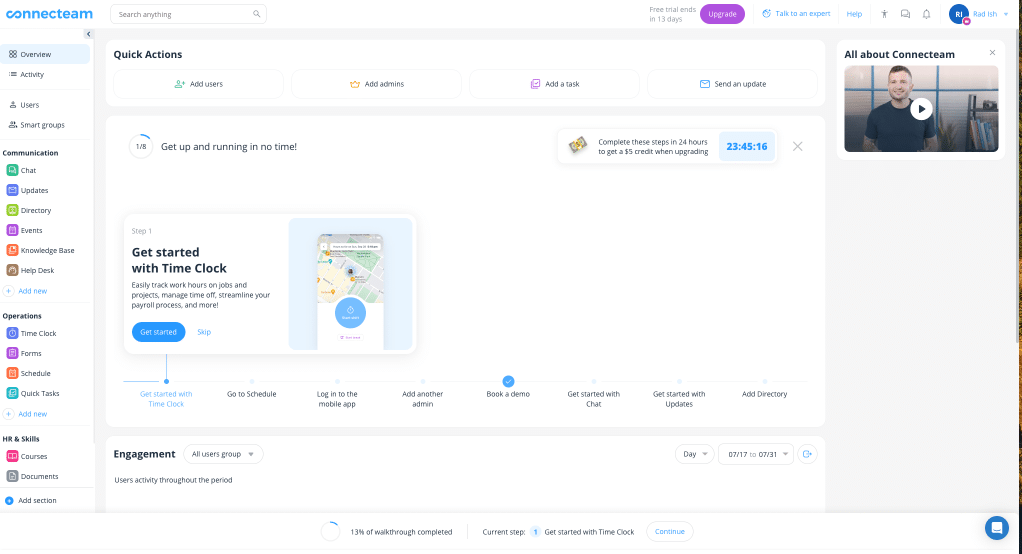Click the search magnifier icon

pyautogui.click(x=256, y=14)
